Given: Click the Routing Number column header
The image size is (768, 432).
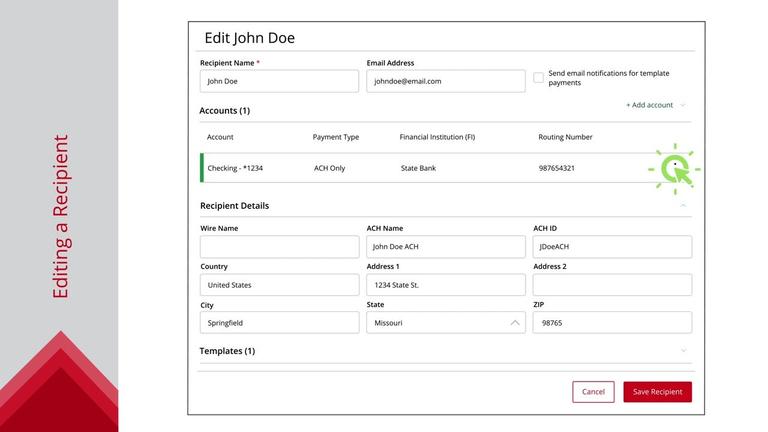Looking at the screenshot, I should pyautogui.click(x=565, y=137).
